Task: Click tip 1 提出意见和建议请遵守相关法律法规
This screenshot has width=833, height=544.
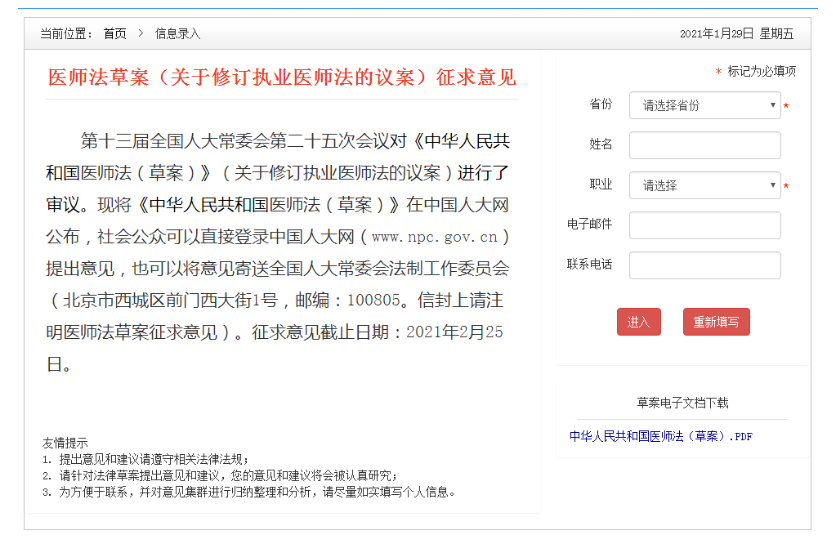Action: 146,459
